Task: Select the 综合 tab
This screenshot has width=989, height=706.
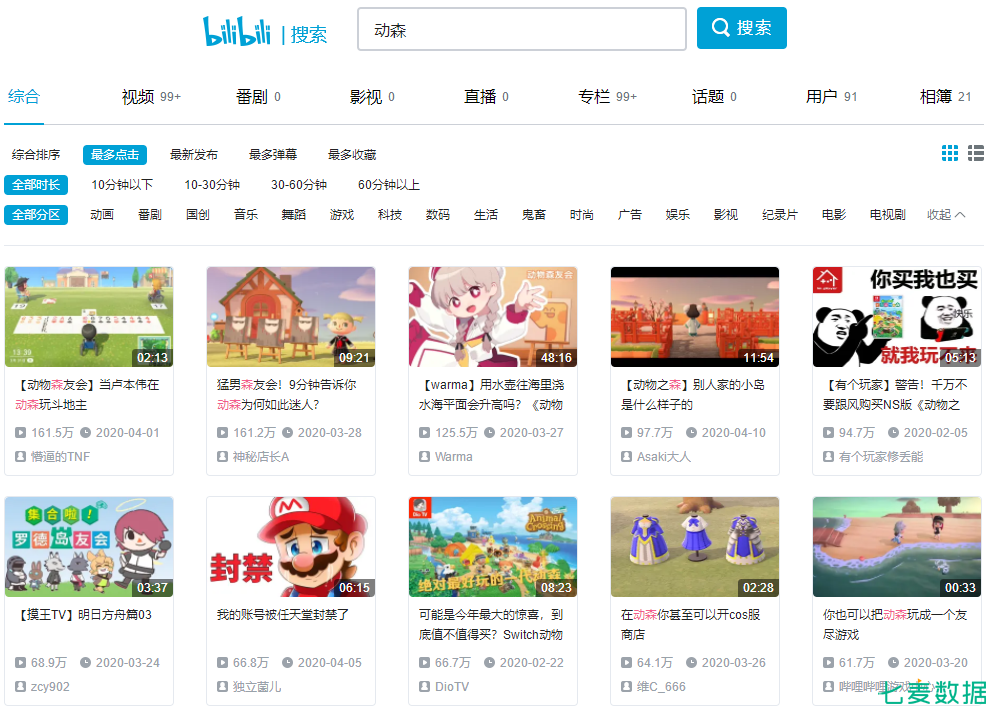Action: pos(24,97)
